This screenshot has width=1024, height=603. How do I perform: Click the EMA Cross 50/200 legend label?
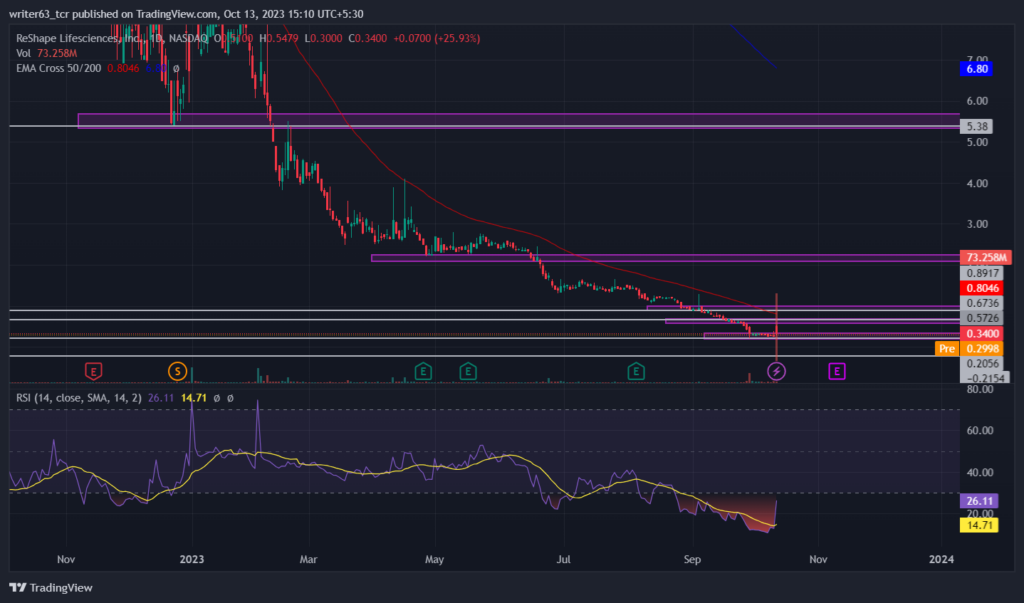tap(58, 68)
